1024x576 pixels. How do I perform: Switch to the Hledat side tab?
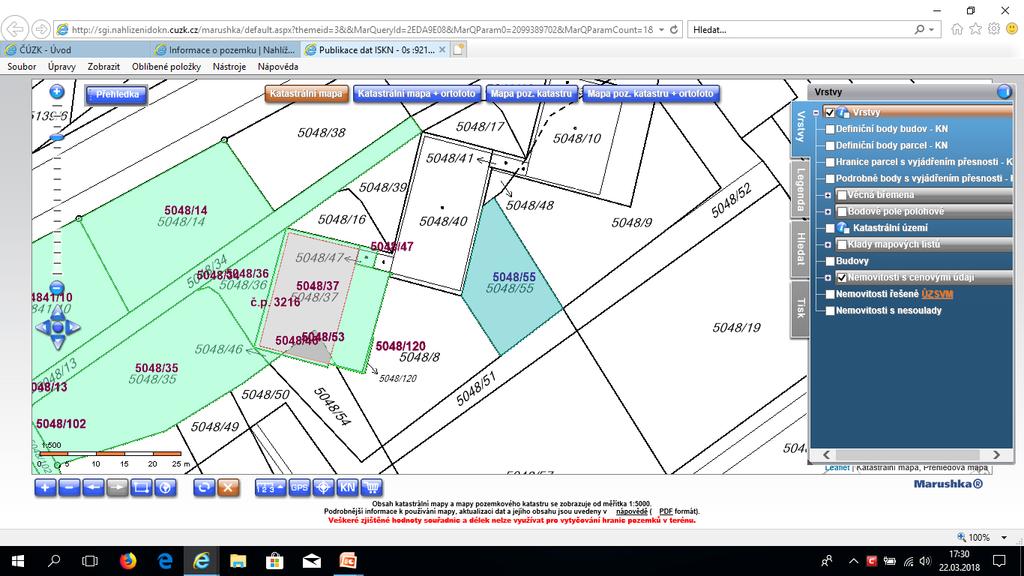(x=801, y=248)
